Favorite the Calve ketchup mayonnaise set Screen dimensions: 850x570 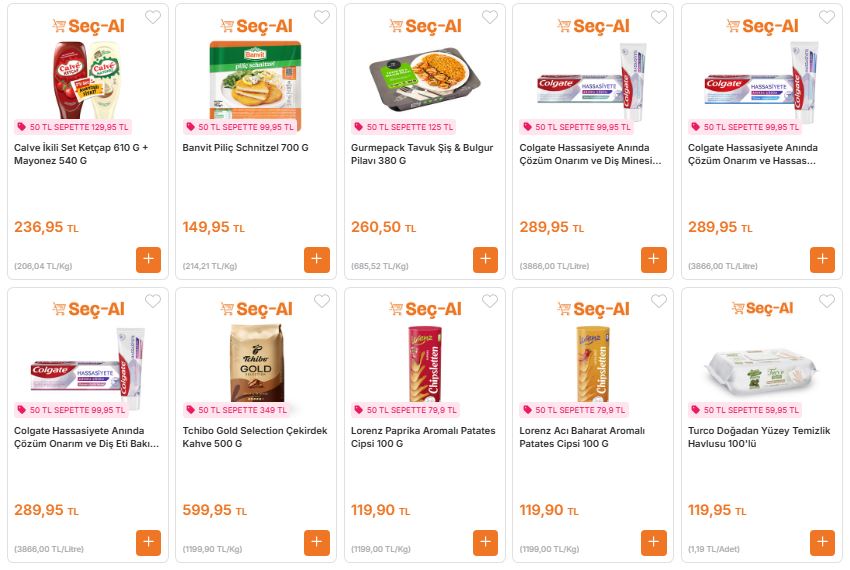[152, 17]
